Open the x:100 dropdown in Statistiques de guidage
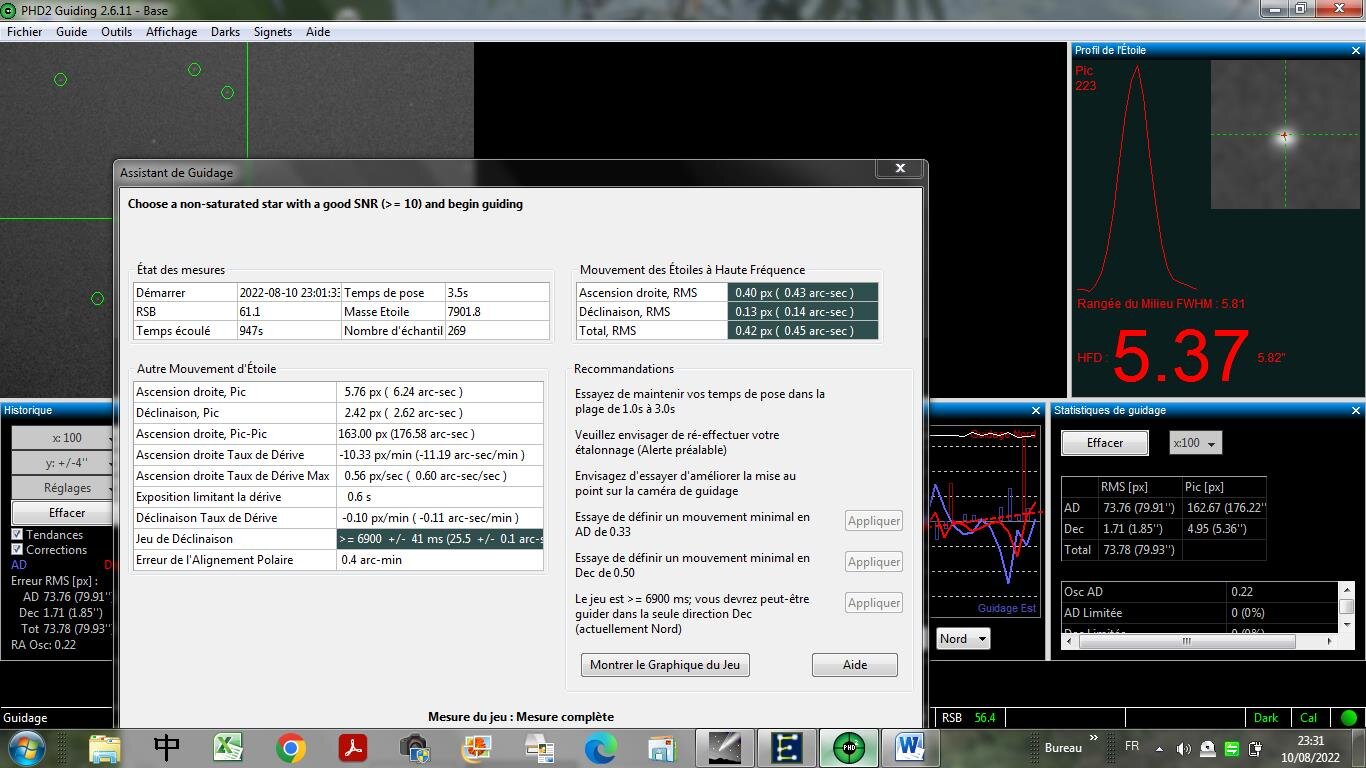 point(1195,443)
